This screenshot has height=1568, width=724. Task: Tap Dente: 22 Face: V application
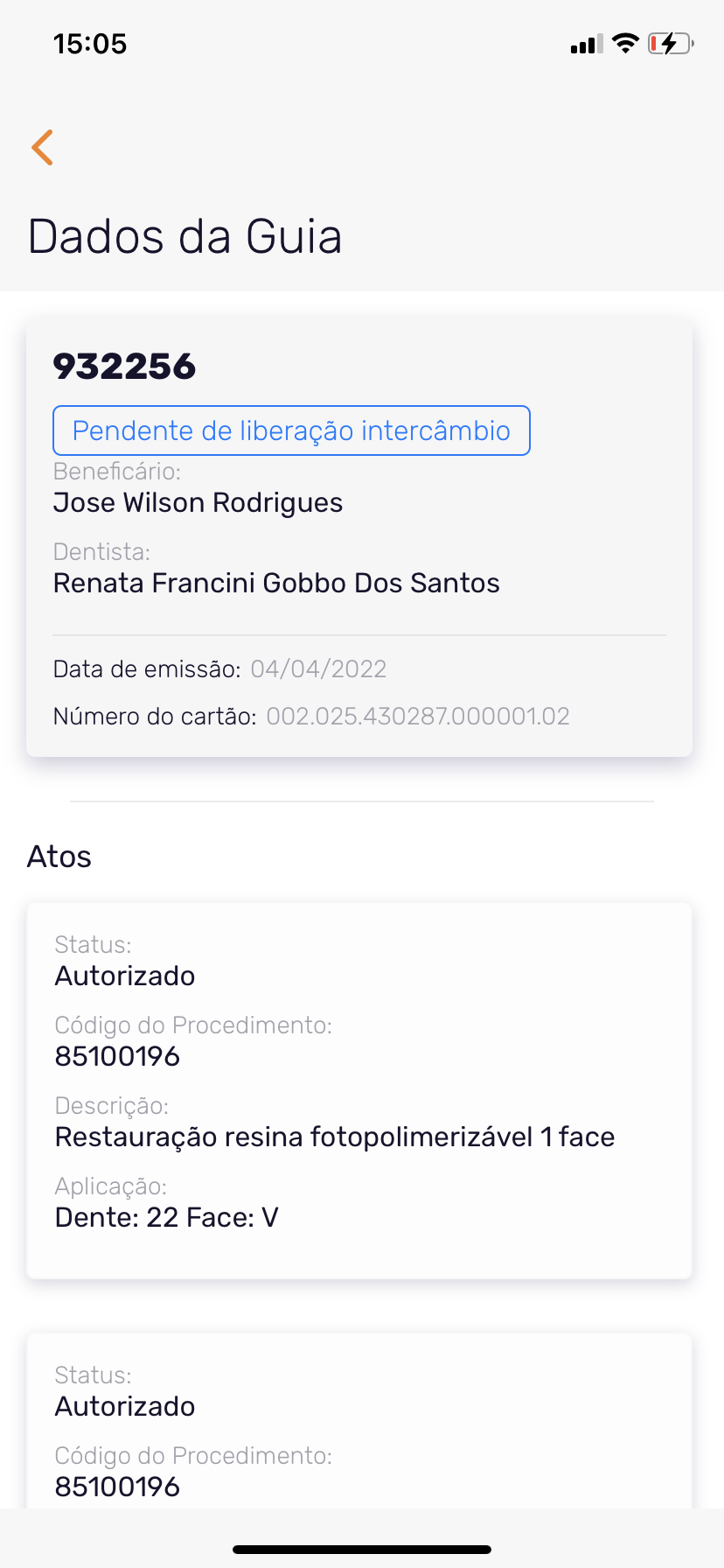pos(166,1218)
